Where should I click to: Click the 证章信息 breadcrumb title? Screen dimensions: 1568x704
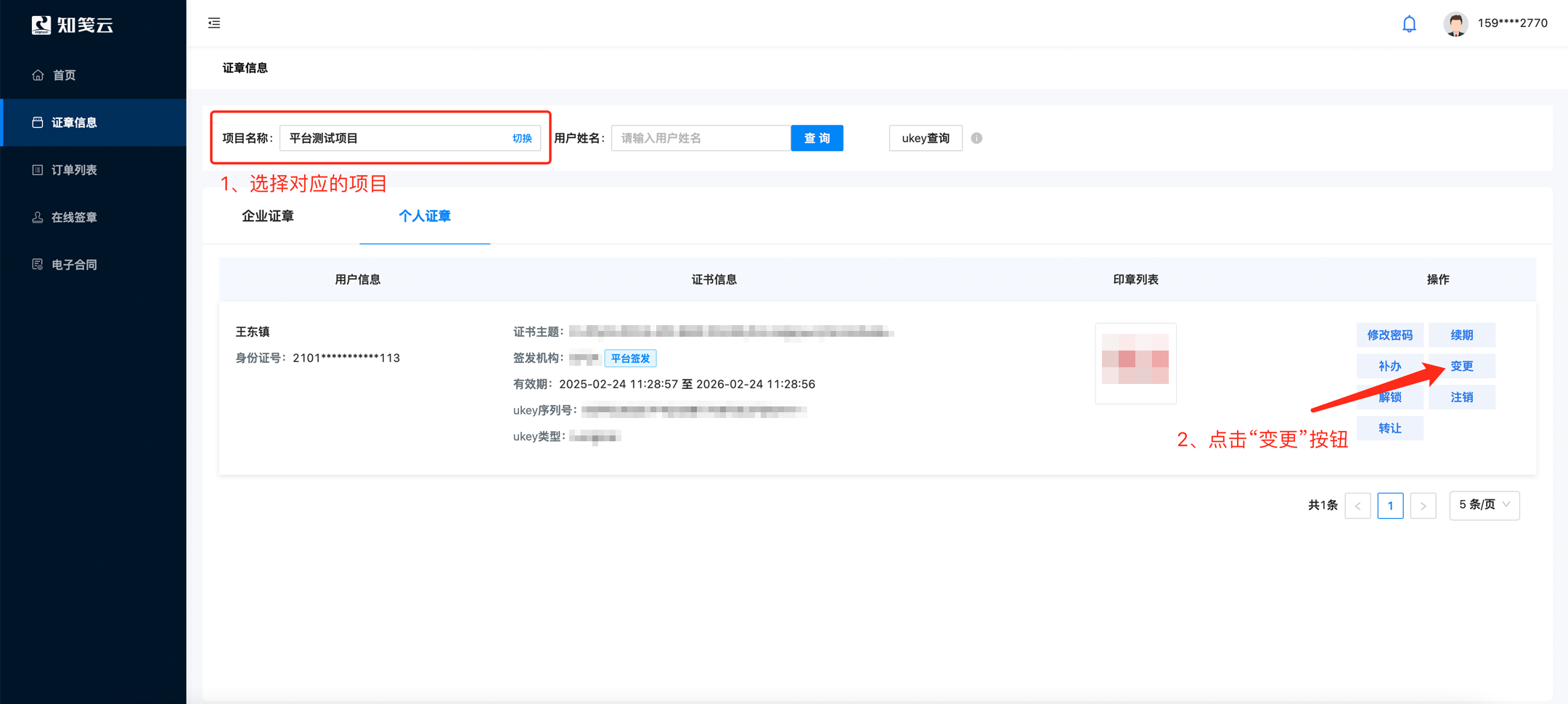[245, 67]
